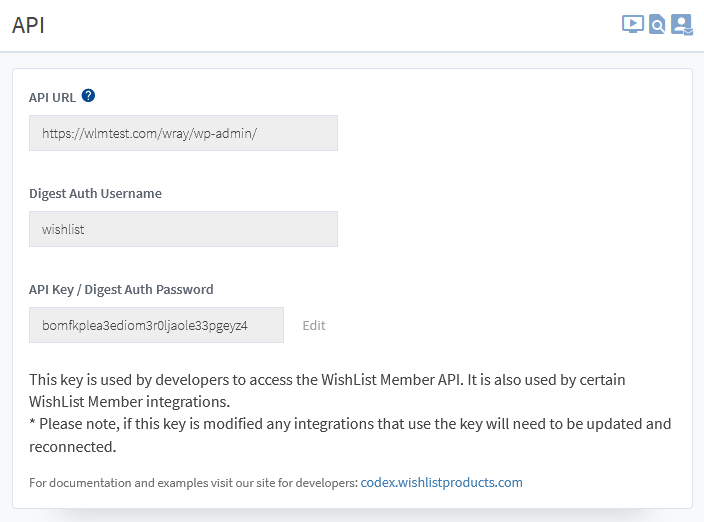Click the 'Please note' warning text
This screenshot has width=704, height=522.
pyautogui.click(x=350, y=435)
